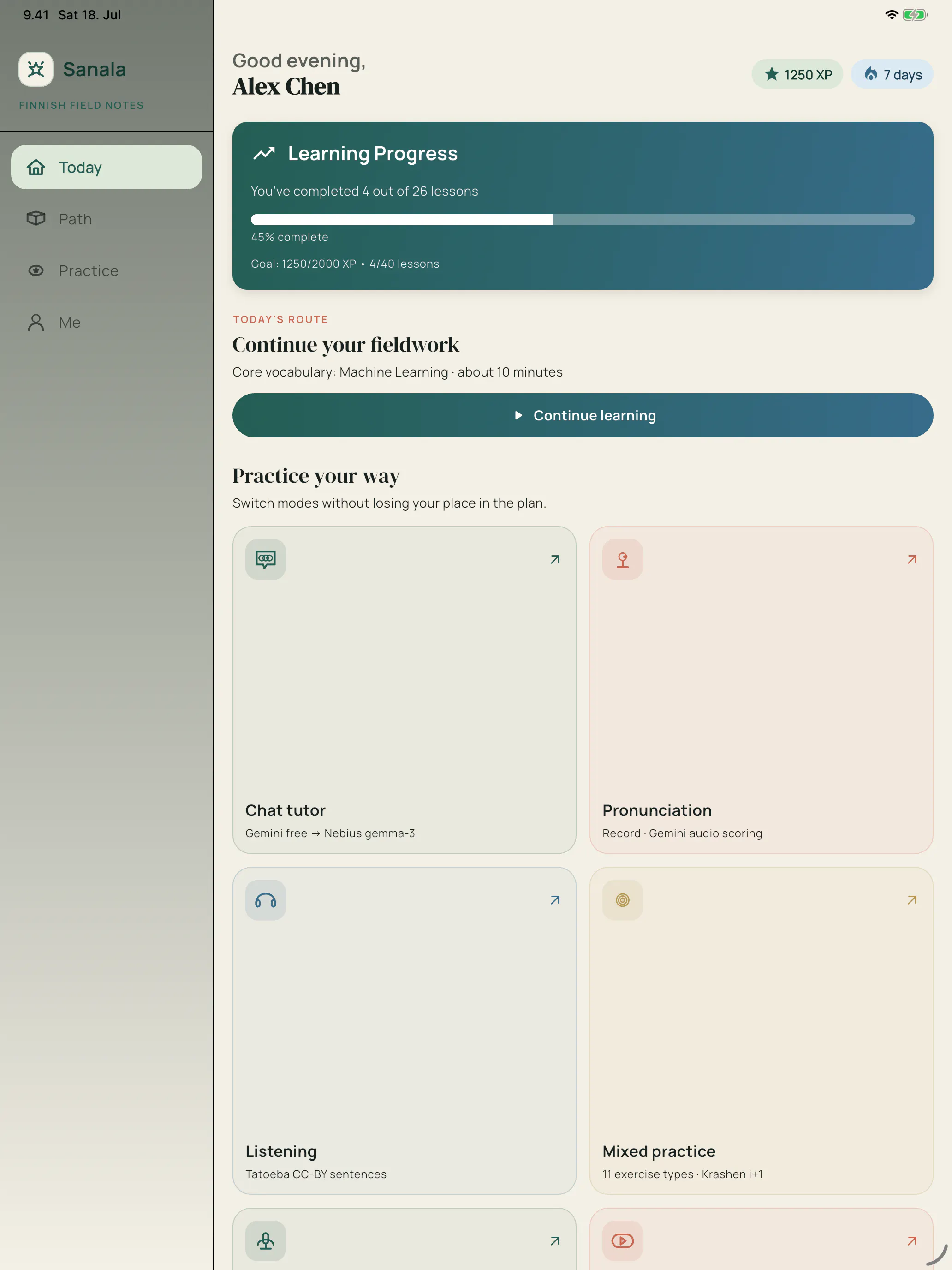Tap the status bar time 9.41
Image resolution: width=952 pixels, height=1270 pixels.
point(36,15)
